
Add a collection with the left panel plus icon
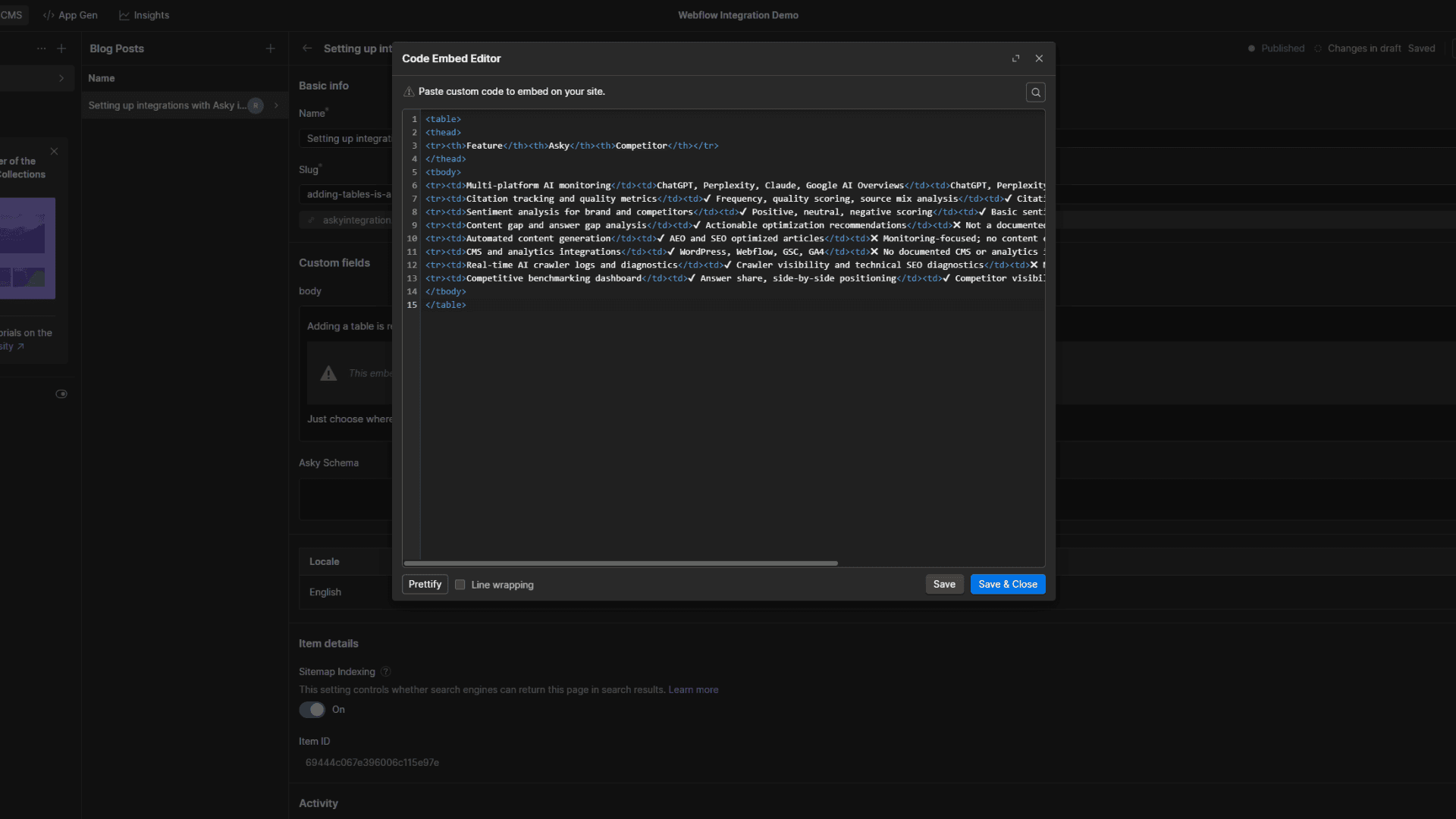pos(61,49)
